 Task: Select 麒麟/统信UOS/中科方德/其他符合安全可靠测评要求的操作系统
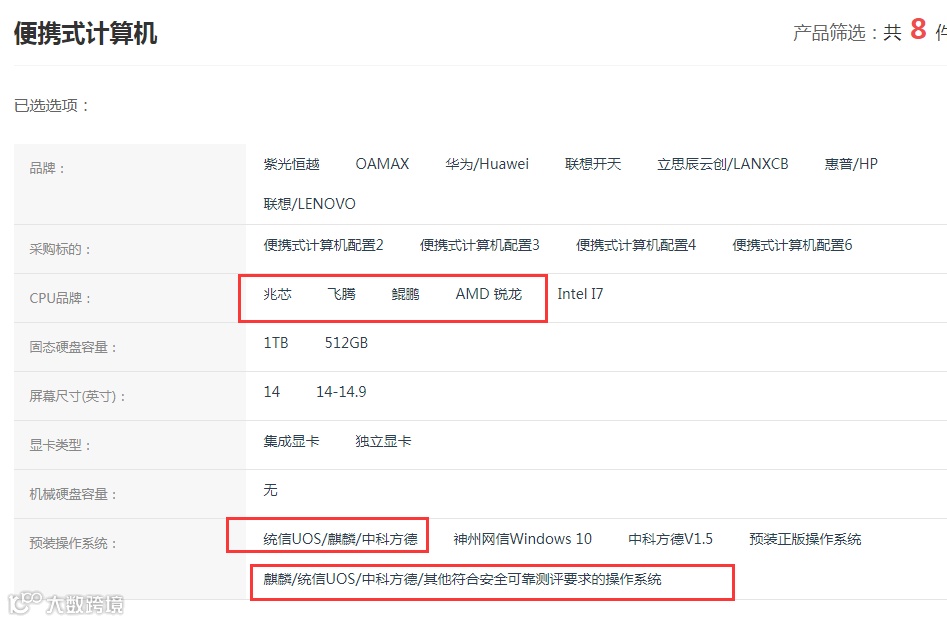click(x=463, y=580)
